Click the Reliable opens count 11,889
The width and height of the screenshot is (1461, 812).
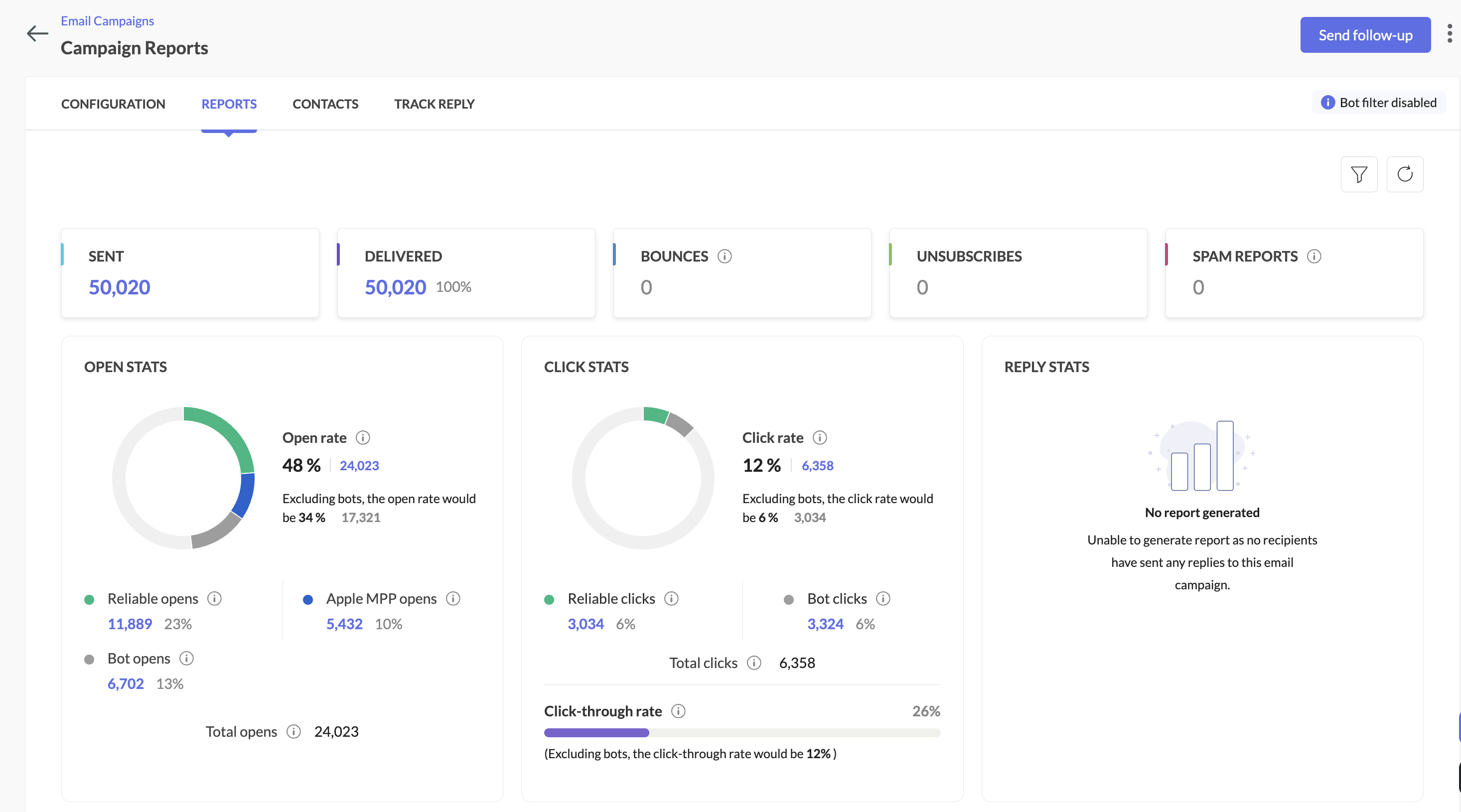coord(130,624)
